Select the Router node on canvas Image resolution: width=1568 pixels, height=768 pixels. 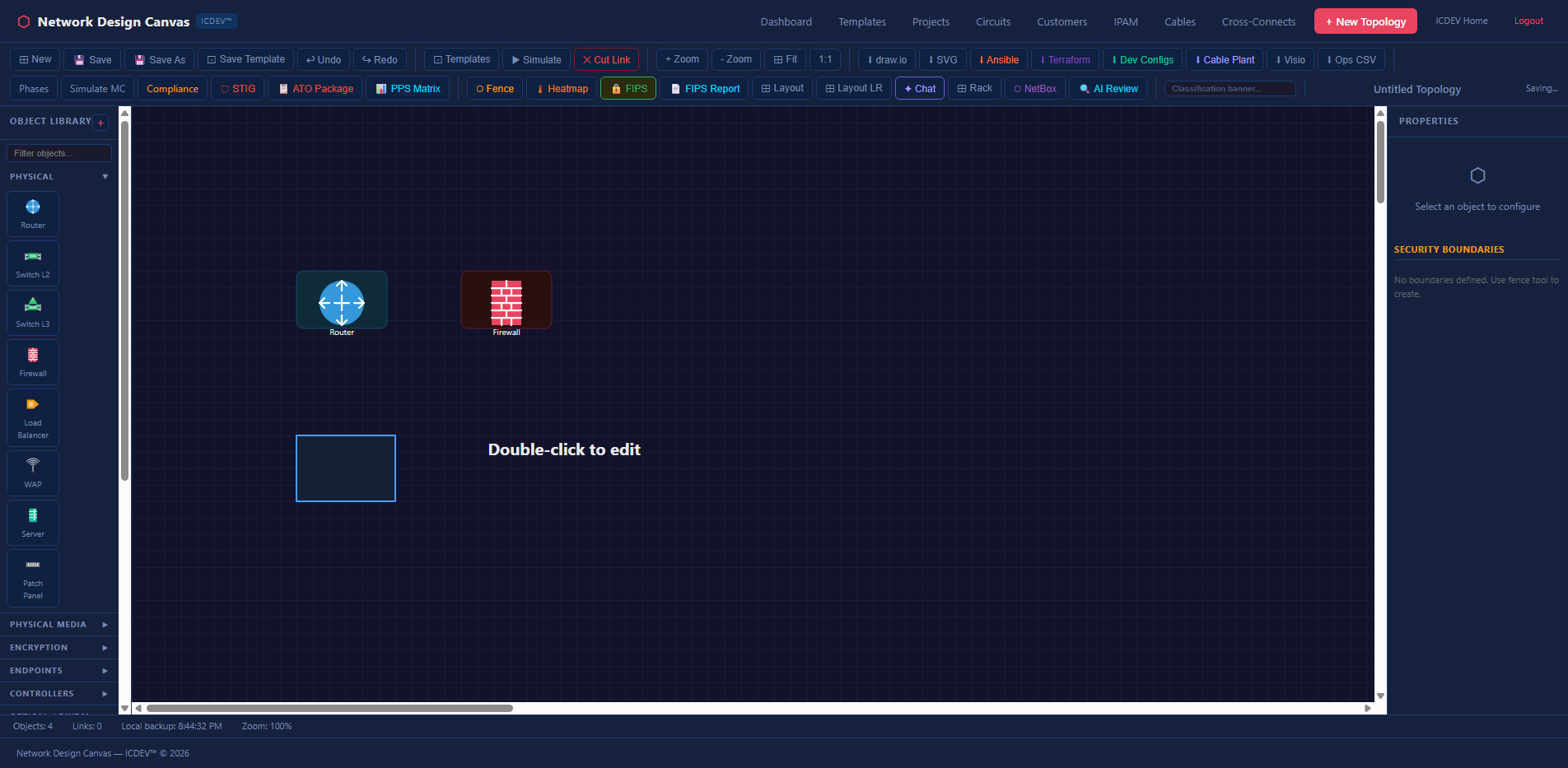(342, 301)
